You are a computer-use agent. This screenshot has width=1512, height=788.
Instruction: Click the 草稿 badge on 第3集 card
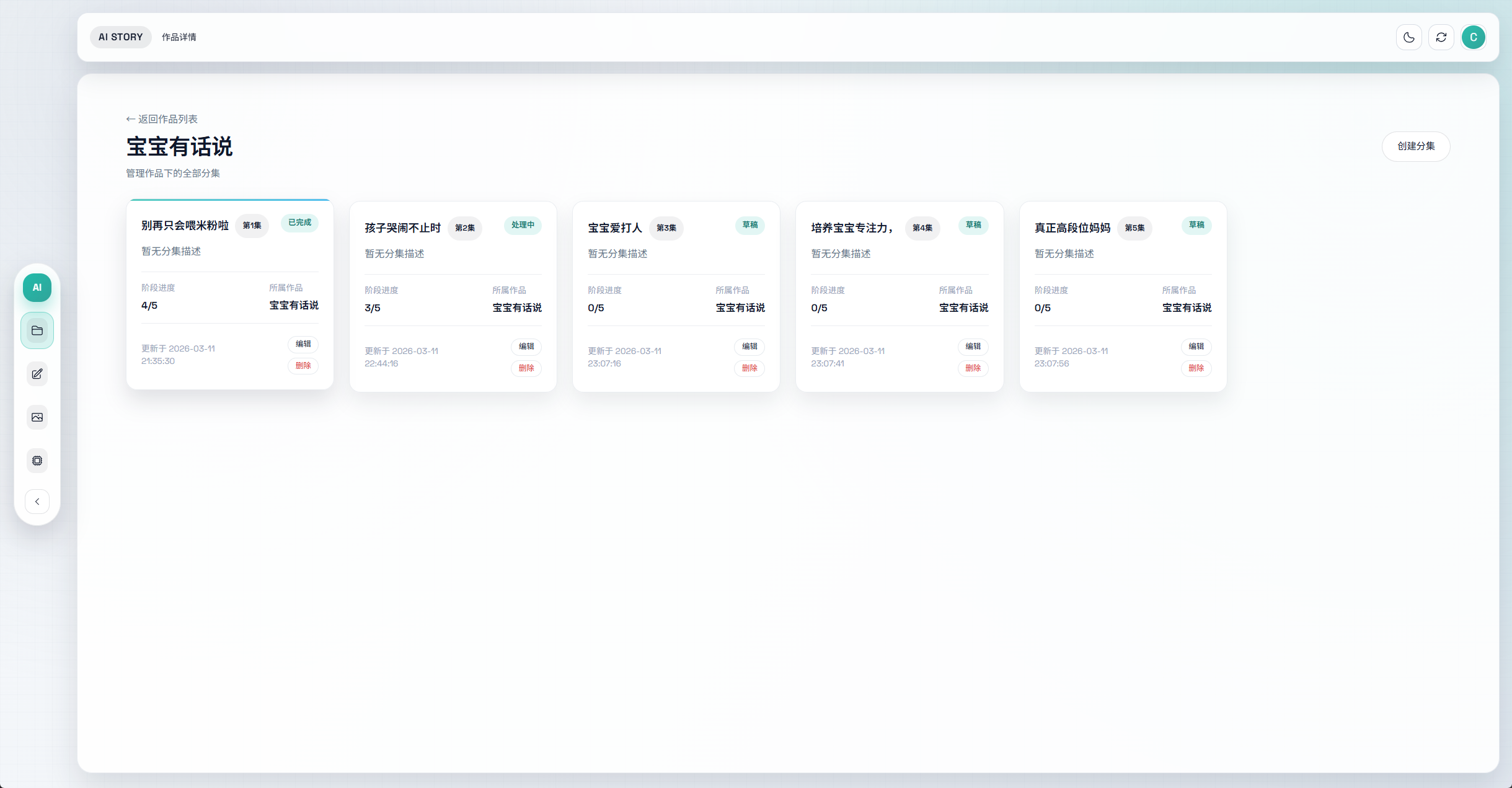(x=750, y=225)
